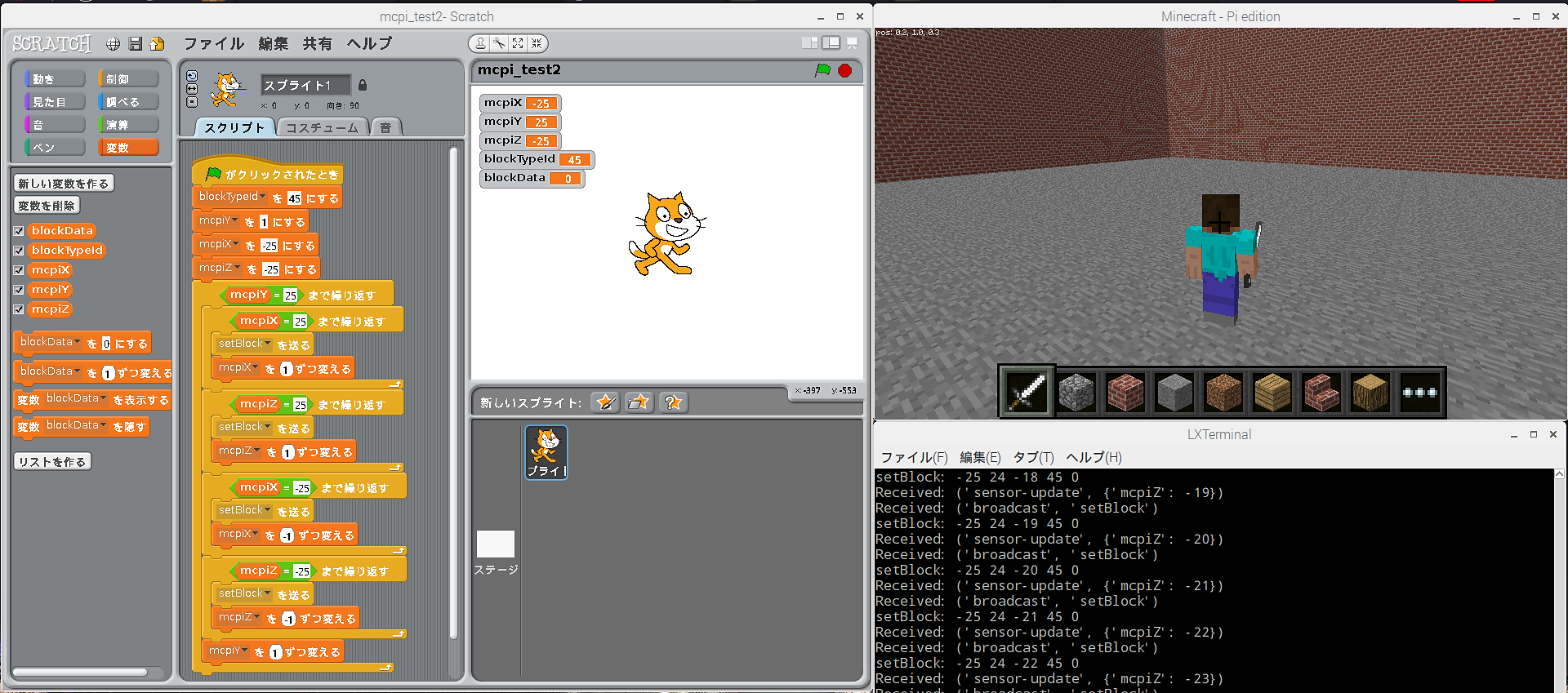Open LXTerminal ファイル(F) menu
The height and width of the screenshot is (693, 1568).
(x=914, y=457)
